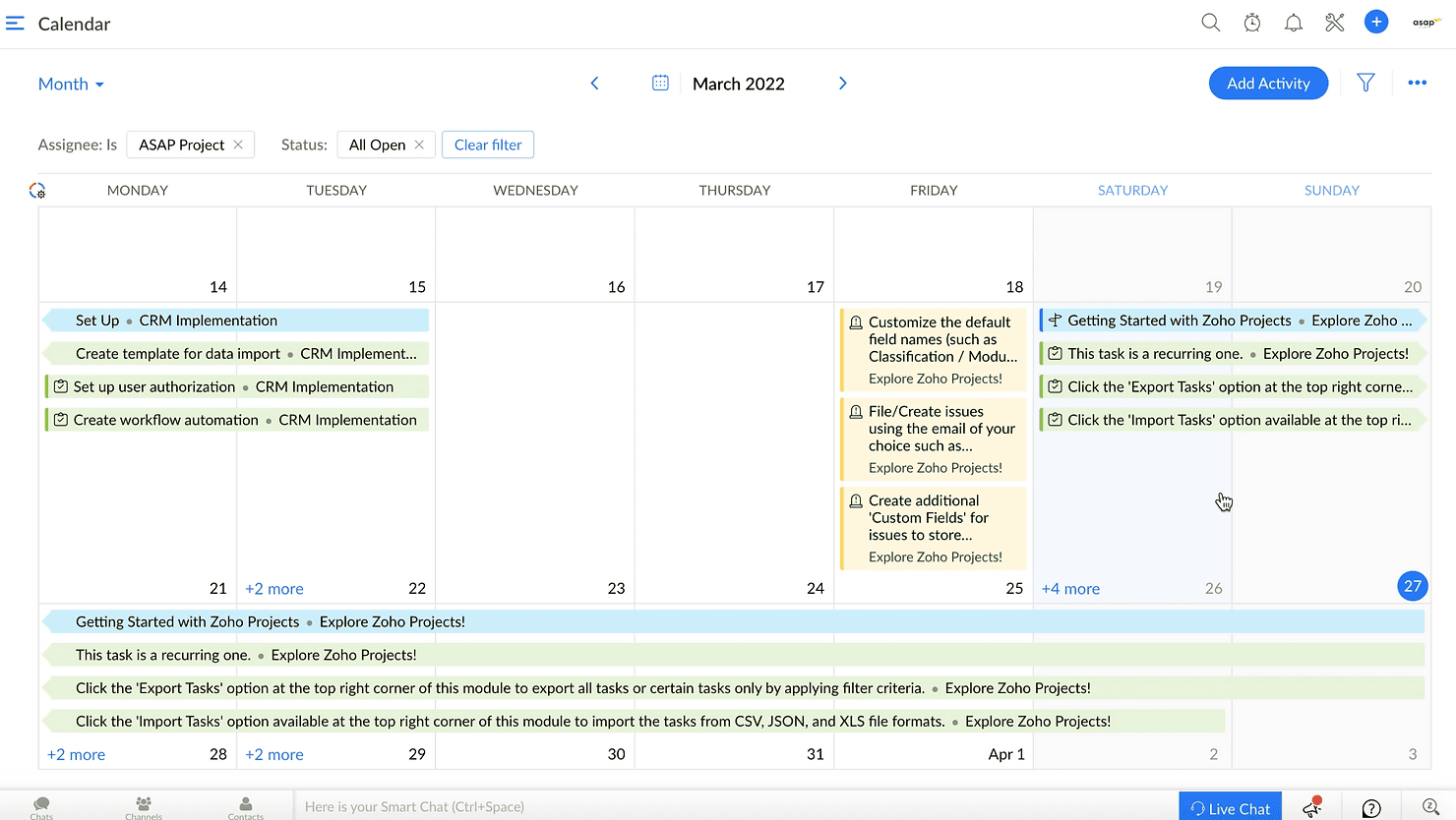Open Create workflow automation task

236,420
